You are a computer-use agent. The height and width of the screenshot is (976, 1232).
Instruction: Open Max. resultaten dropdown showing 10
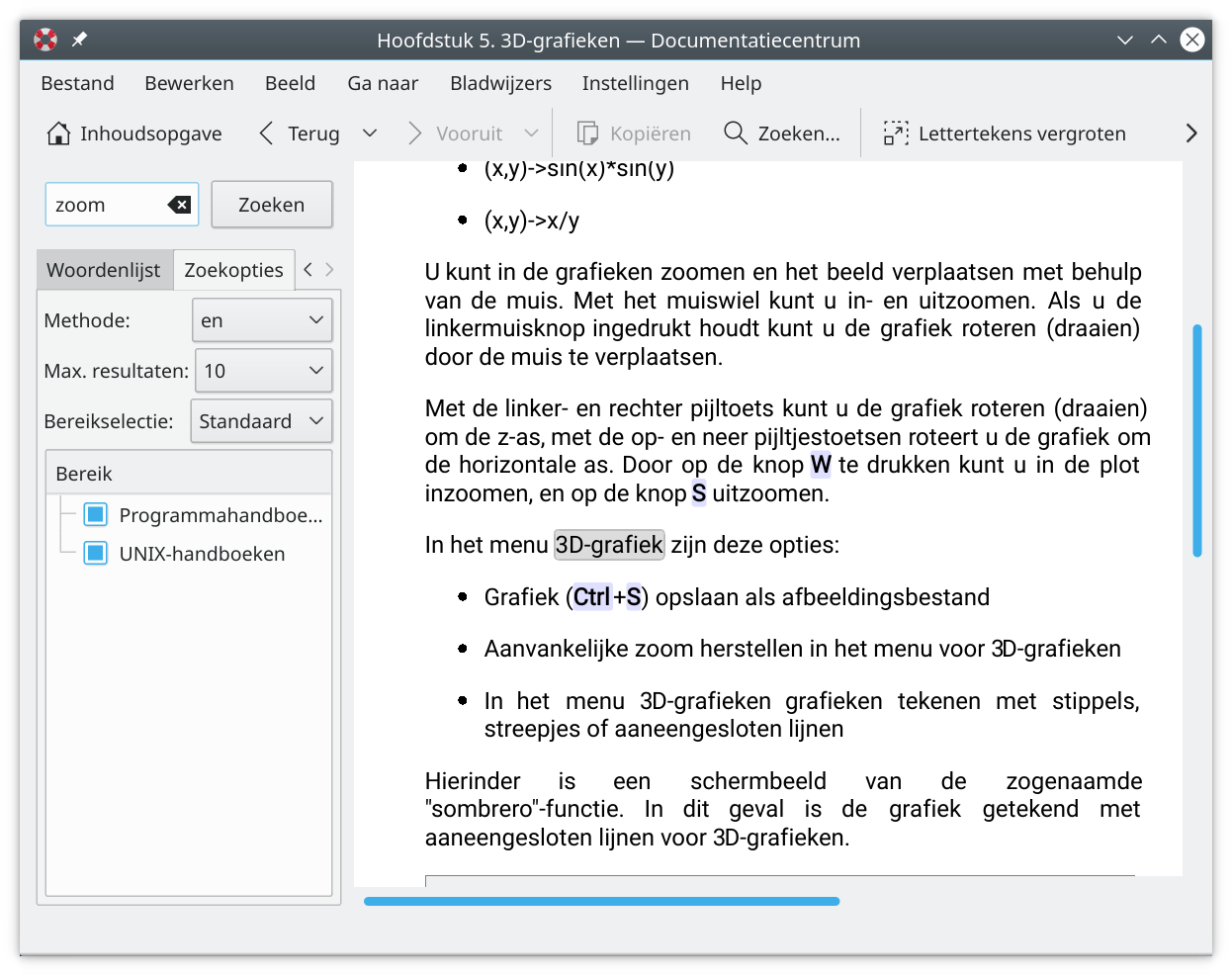coord(264,371)
